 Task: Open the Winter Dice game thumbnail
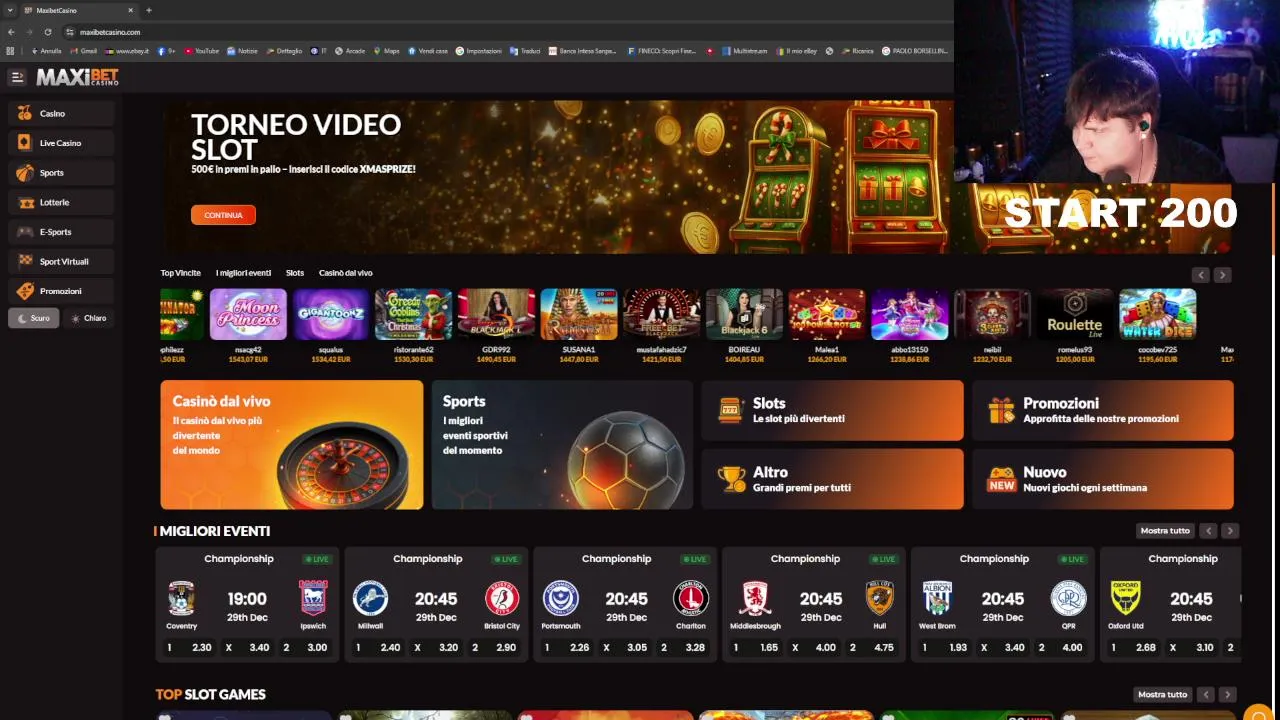(x=1158, y=314)
